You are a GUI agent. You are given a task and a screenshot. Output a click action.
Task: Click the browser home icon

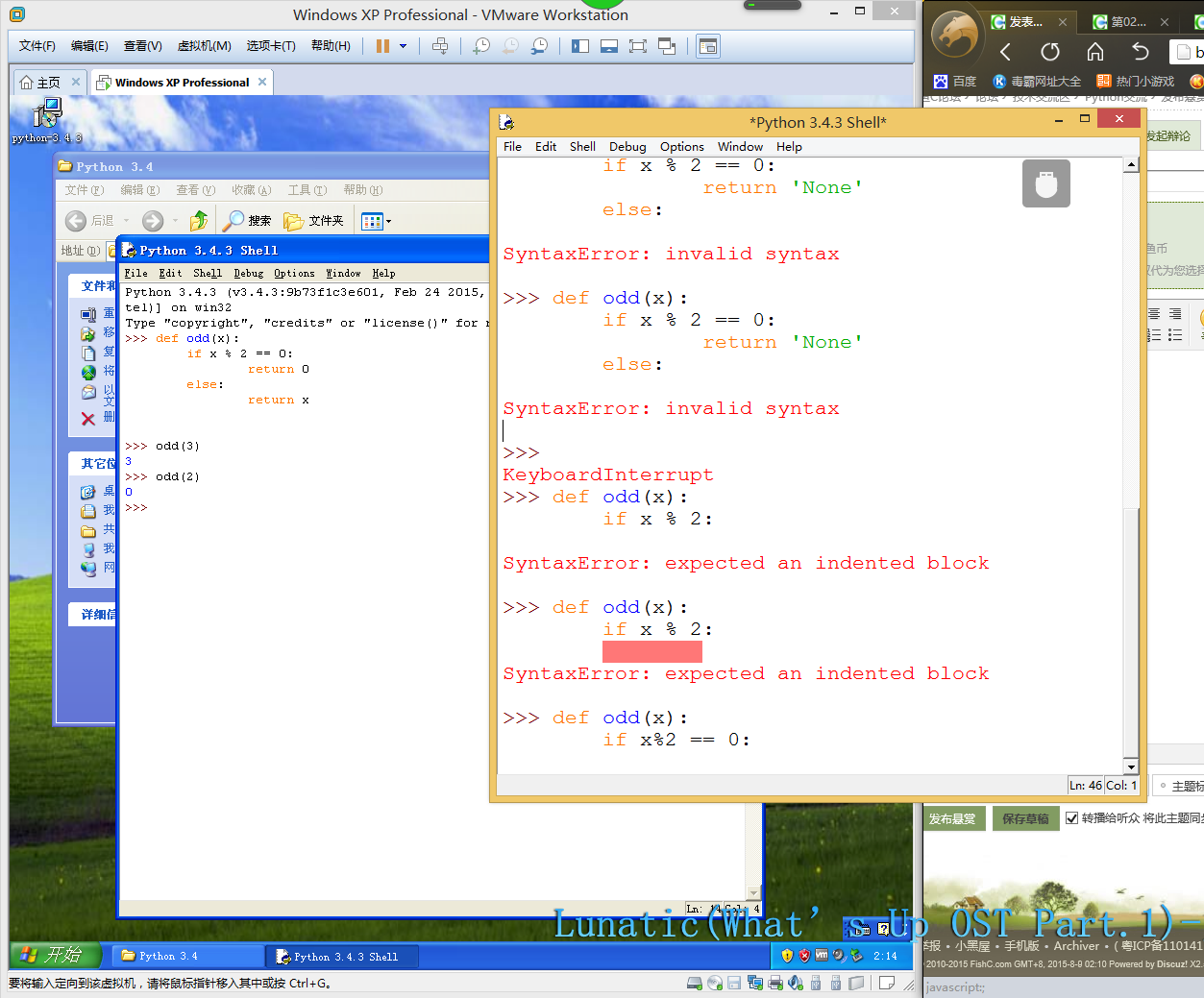tap(1094, 52)
